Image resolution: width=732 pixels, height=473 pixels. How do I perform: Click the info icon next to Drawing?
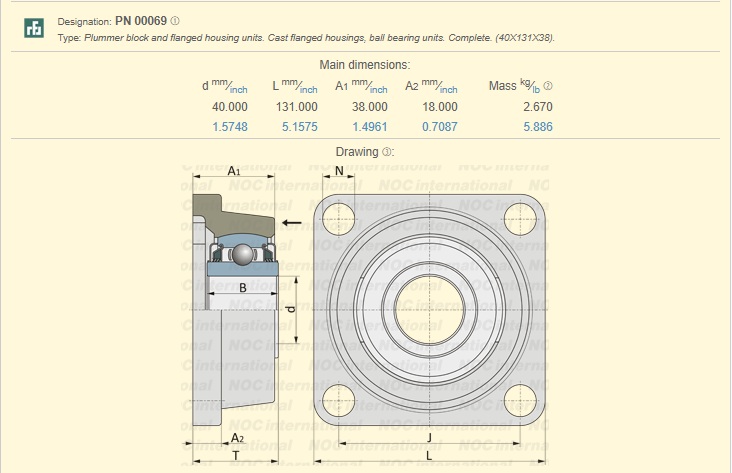(x=388, y=152)
